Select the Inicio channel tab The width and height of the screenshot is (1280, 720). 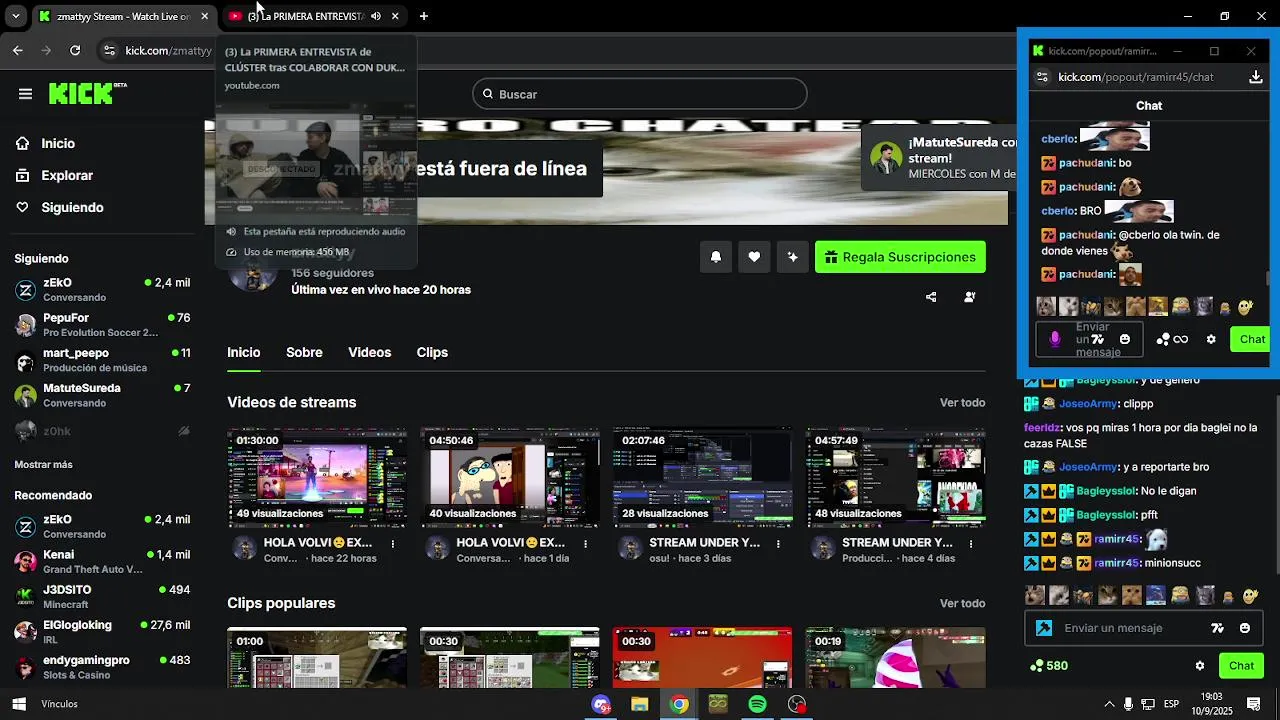243,352
